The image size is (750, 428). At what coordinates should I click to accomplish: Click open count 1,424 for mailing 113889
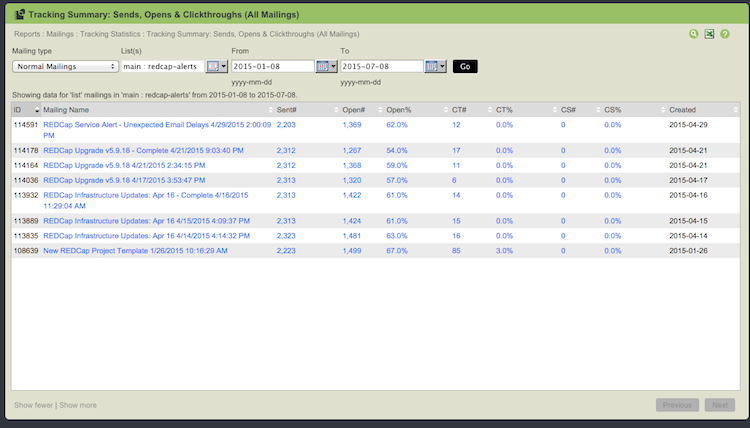click(x=352, y=221)
